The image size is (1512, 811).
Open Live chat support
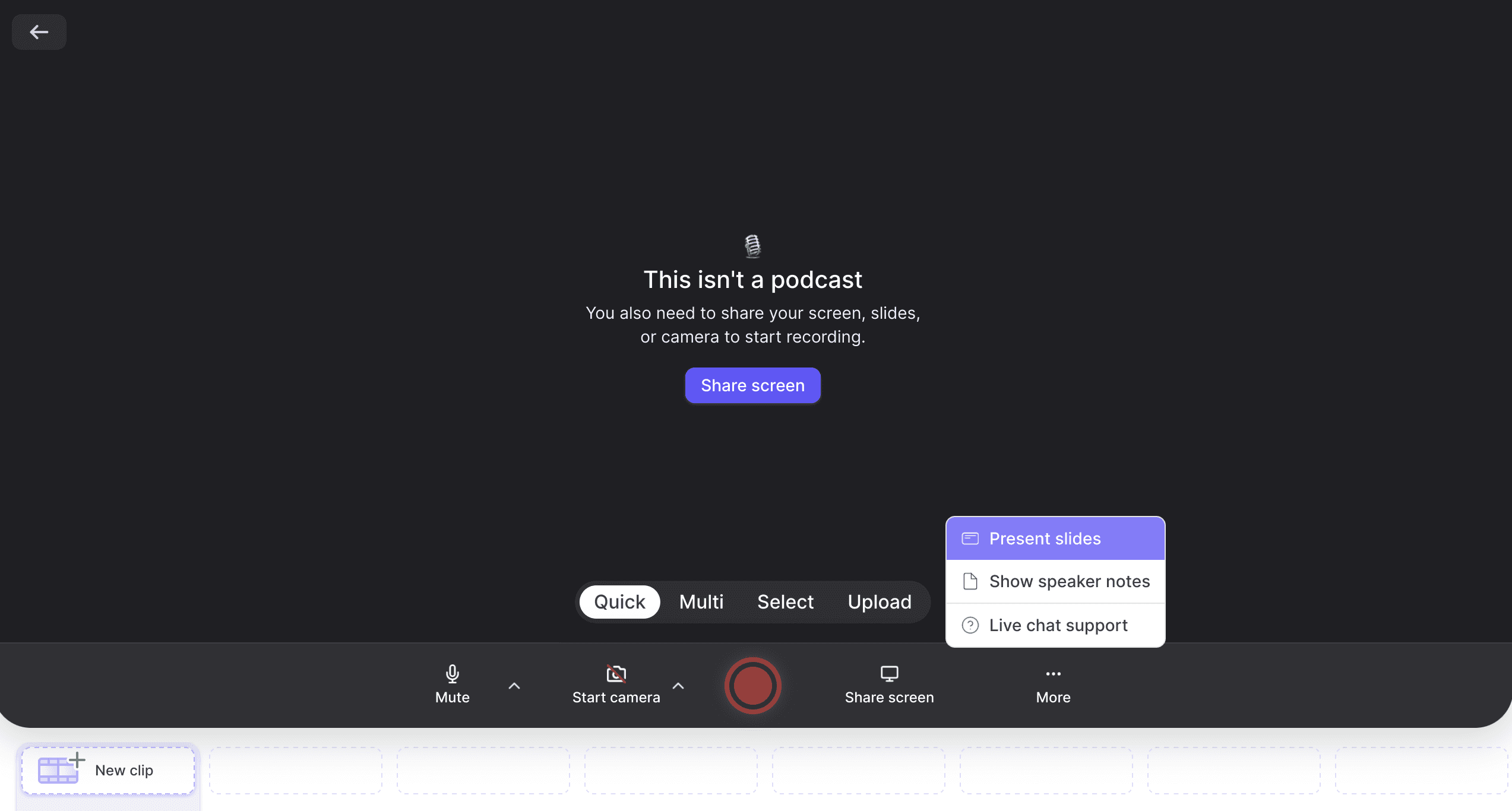click(1055, 625)
